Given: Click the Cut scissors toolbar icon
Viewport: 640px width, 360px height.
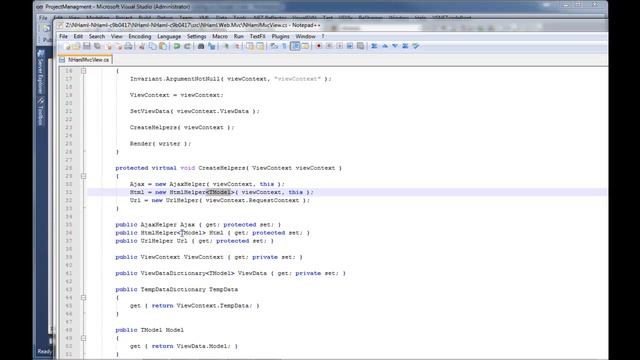Looking at the screenshot, I should click(x=142, y=46).
